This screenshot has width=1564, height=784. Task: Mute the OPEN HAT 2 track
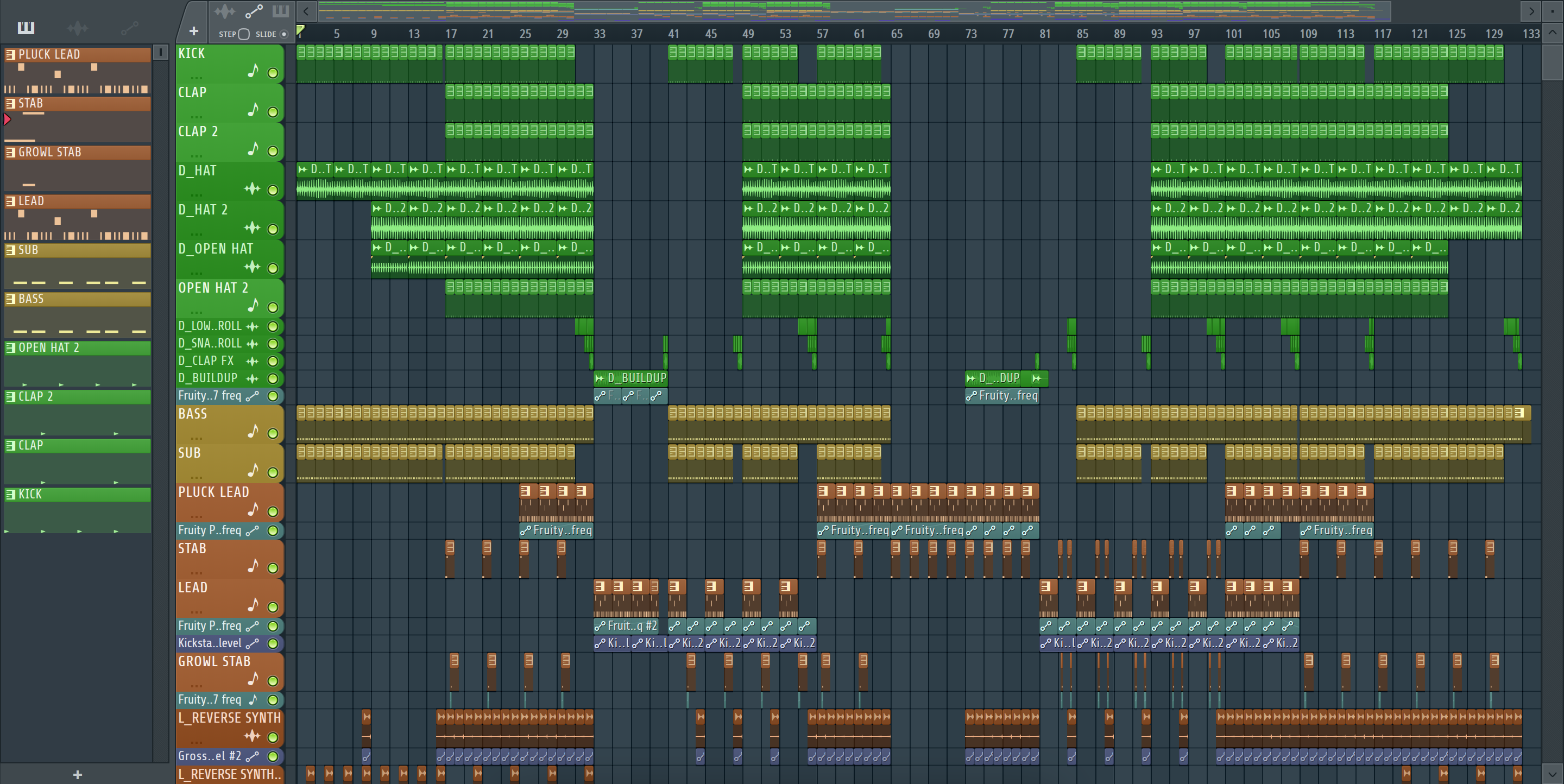tap(273, 308)
